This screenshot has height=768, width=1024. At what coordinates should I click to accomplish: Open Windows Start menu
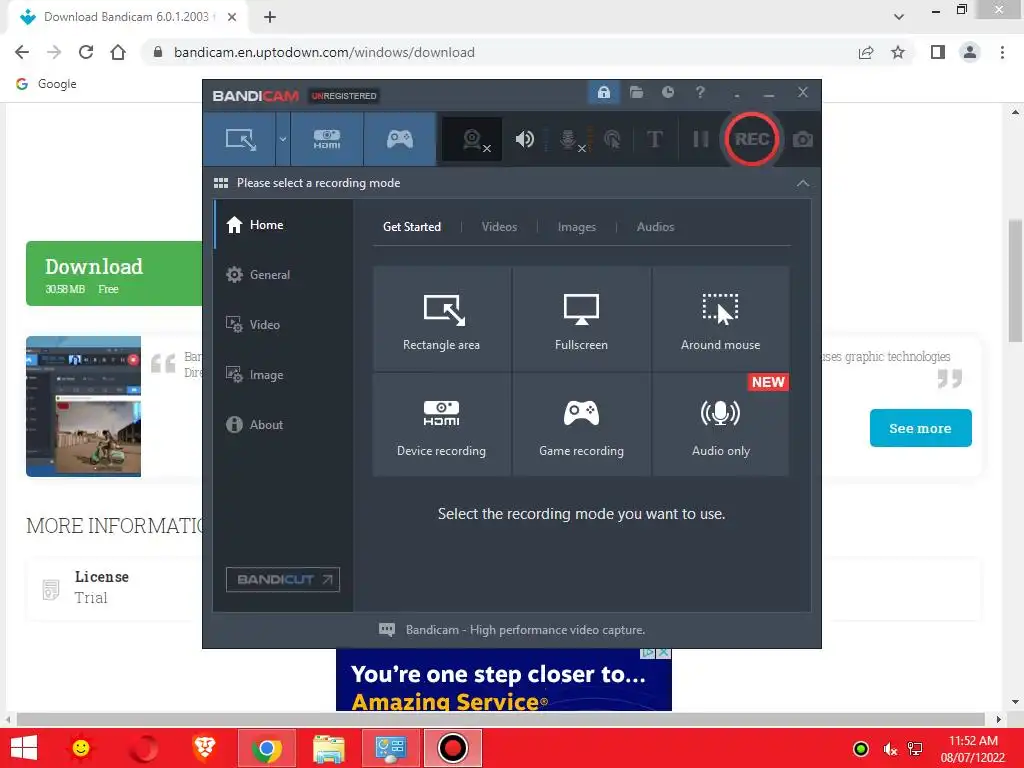[x=24, y=748]
